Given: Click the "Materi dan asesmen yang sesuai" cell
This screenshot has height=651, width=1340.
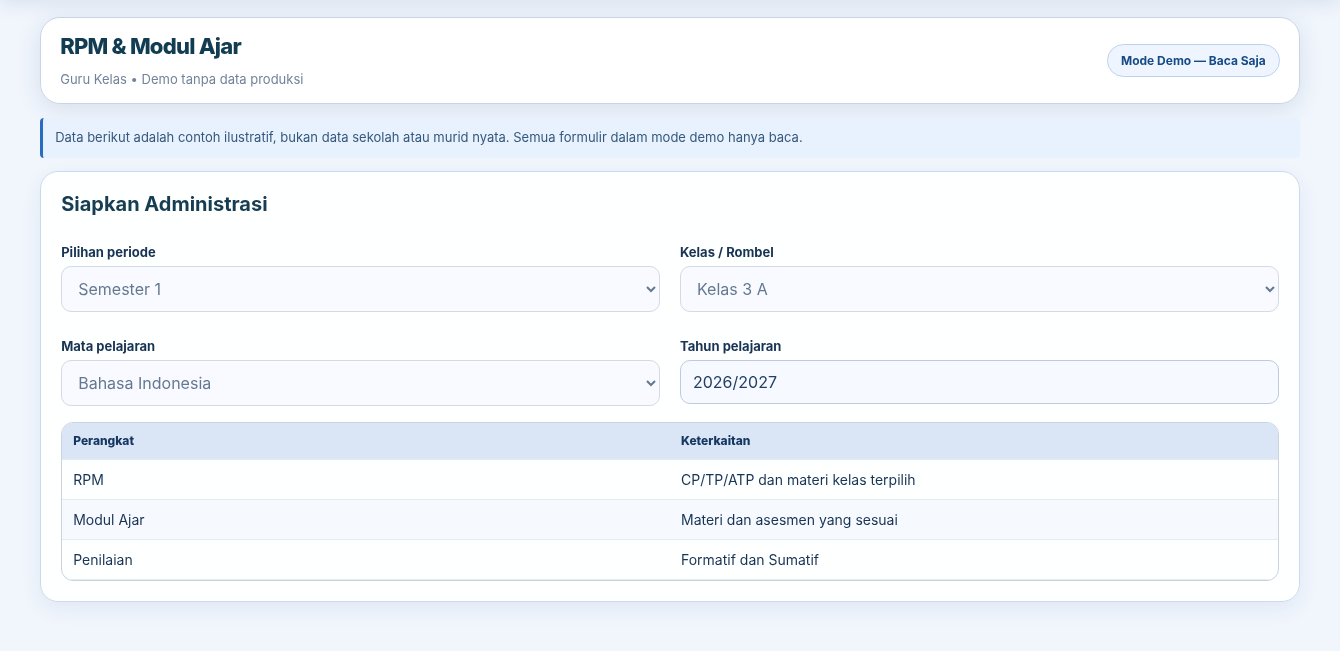Looking at the screenshot, I should coord(973,520).
